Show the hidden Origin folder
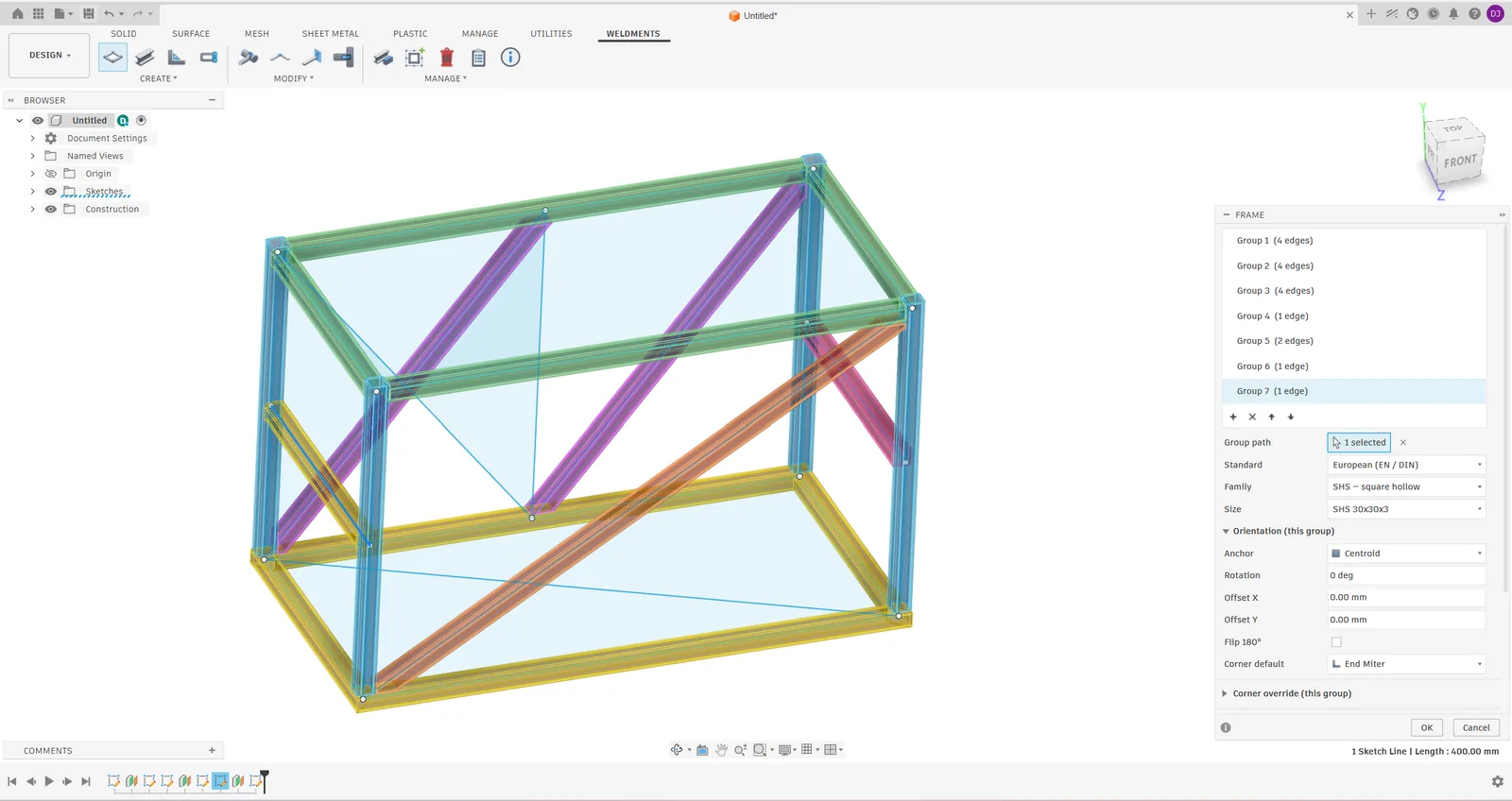1512x801 pixels. coord(51,174)
